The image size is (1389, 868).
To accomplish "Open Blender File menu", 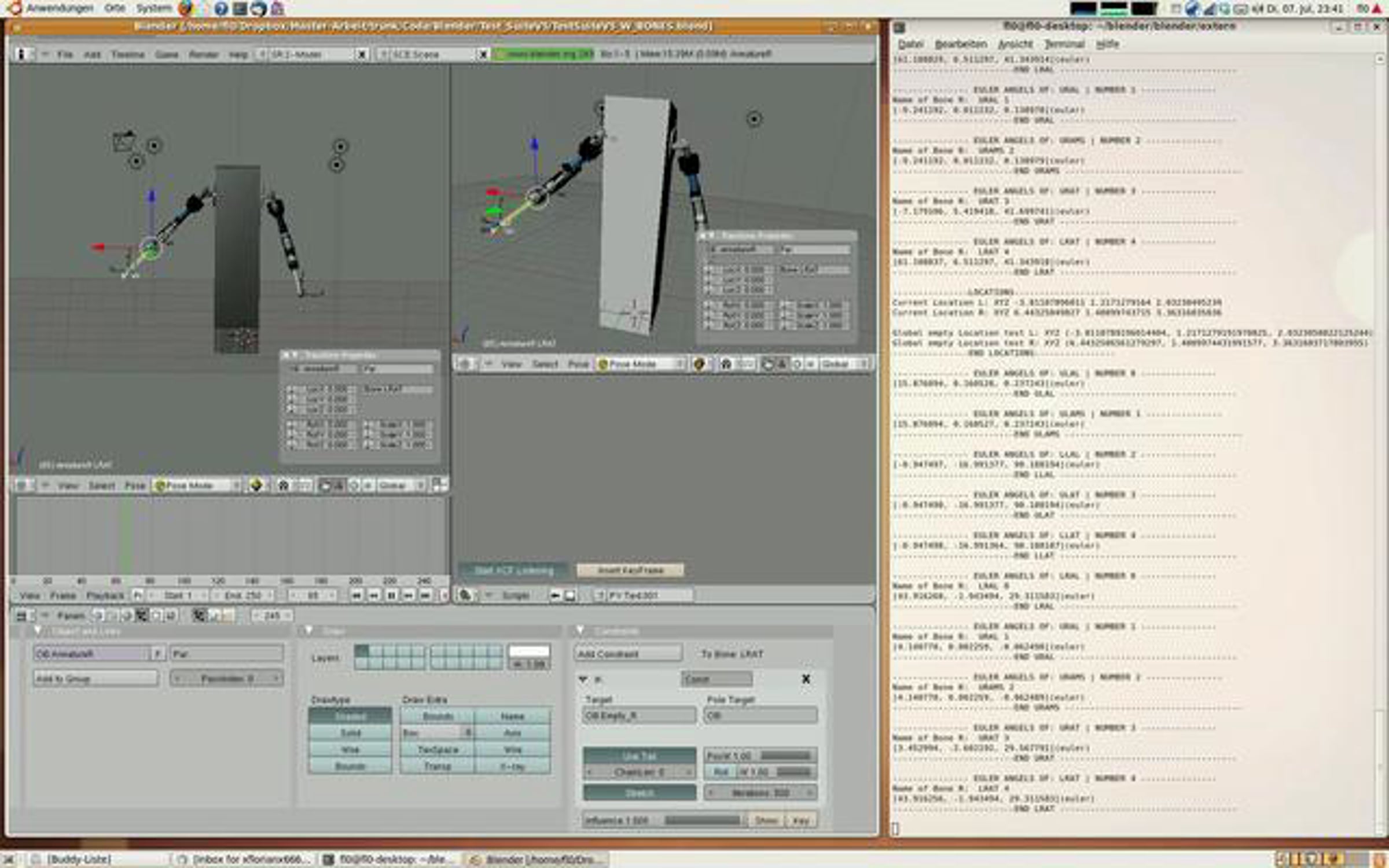I will [x=65, y=54].
